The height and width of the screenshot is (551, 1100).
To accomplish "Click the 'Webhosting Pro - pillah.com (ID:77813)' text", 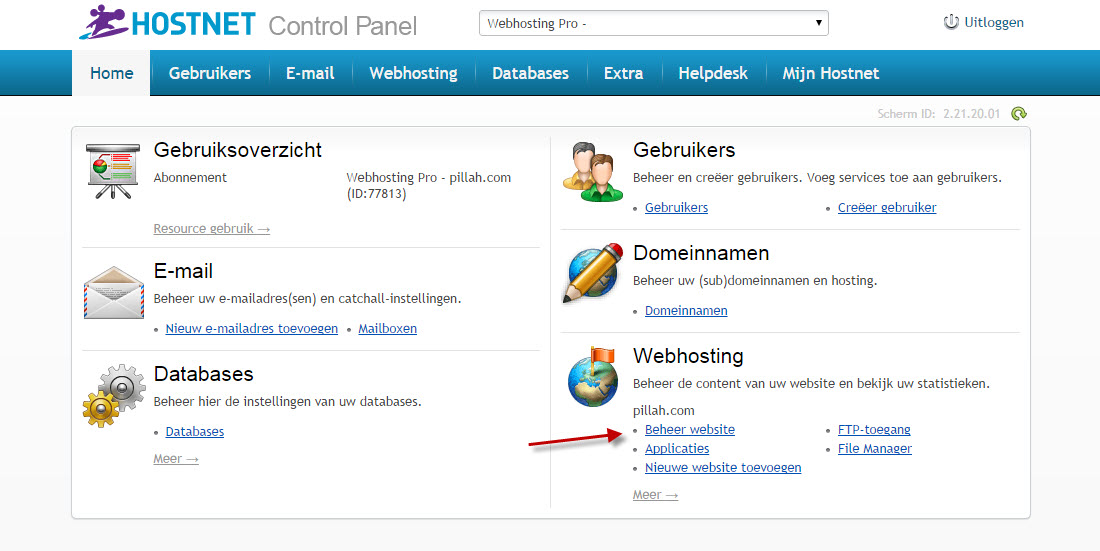I will (x=429, y=185).
